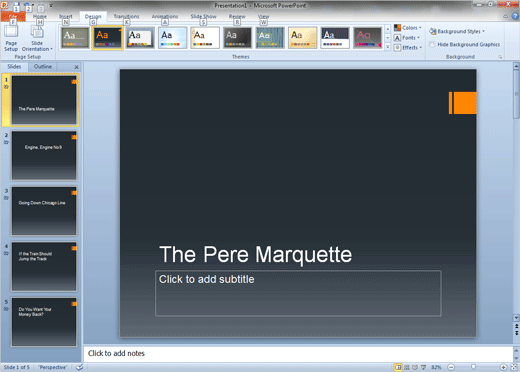Switch to the Animations tab
520x372 pixels.
click(165, 16)
